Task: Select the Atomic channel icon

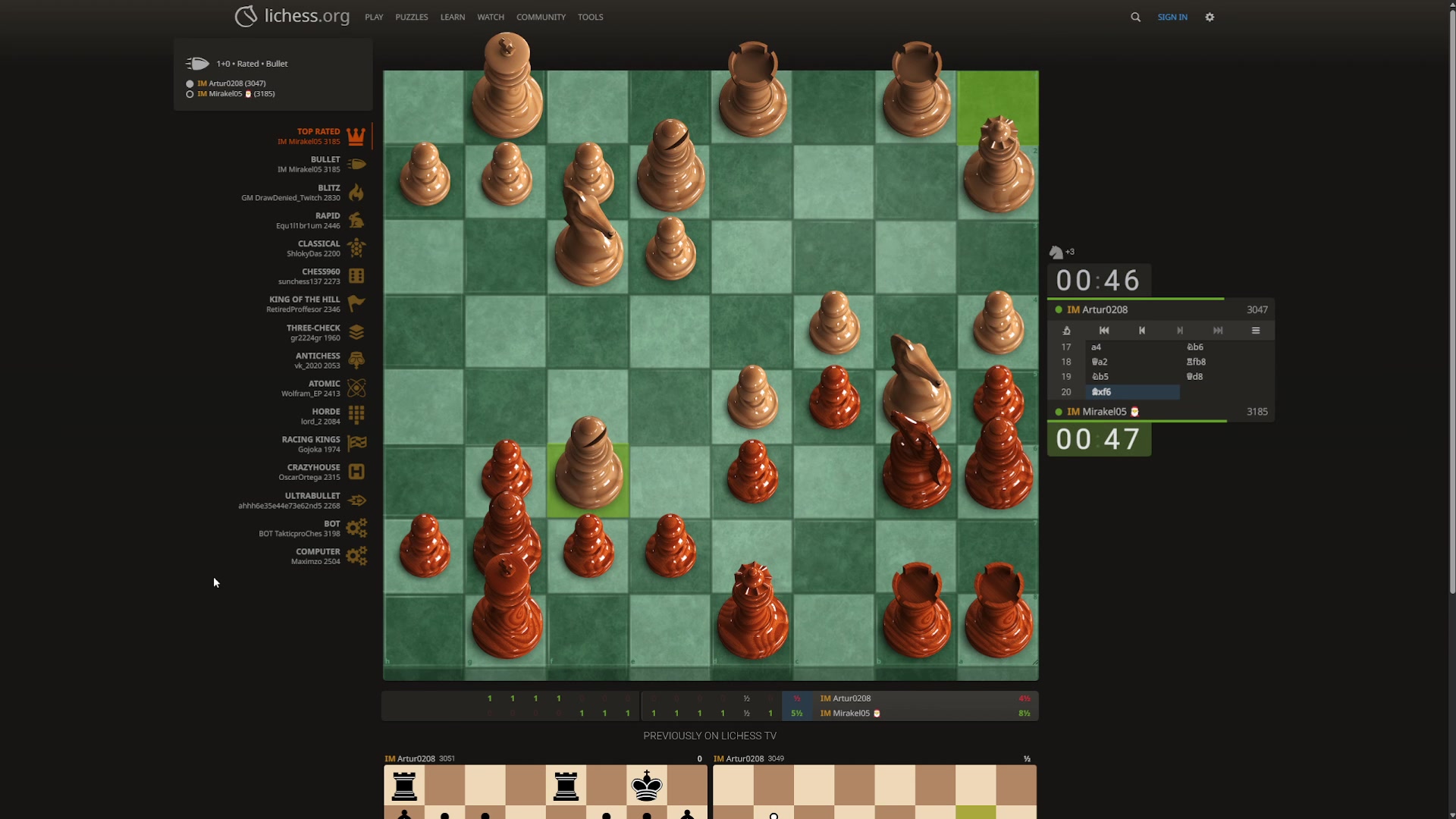Action: click(x=356, y=388)
